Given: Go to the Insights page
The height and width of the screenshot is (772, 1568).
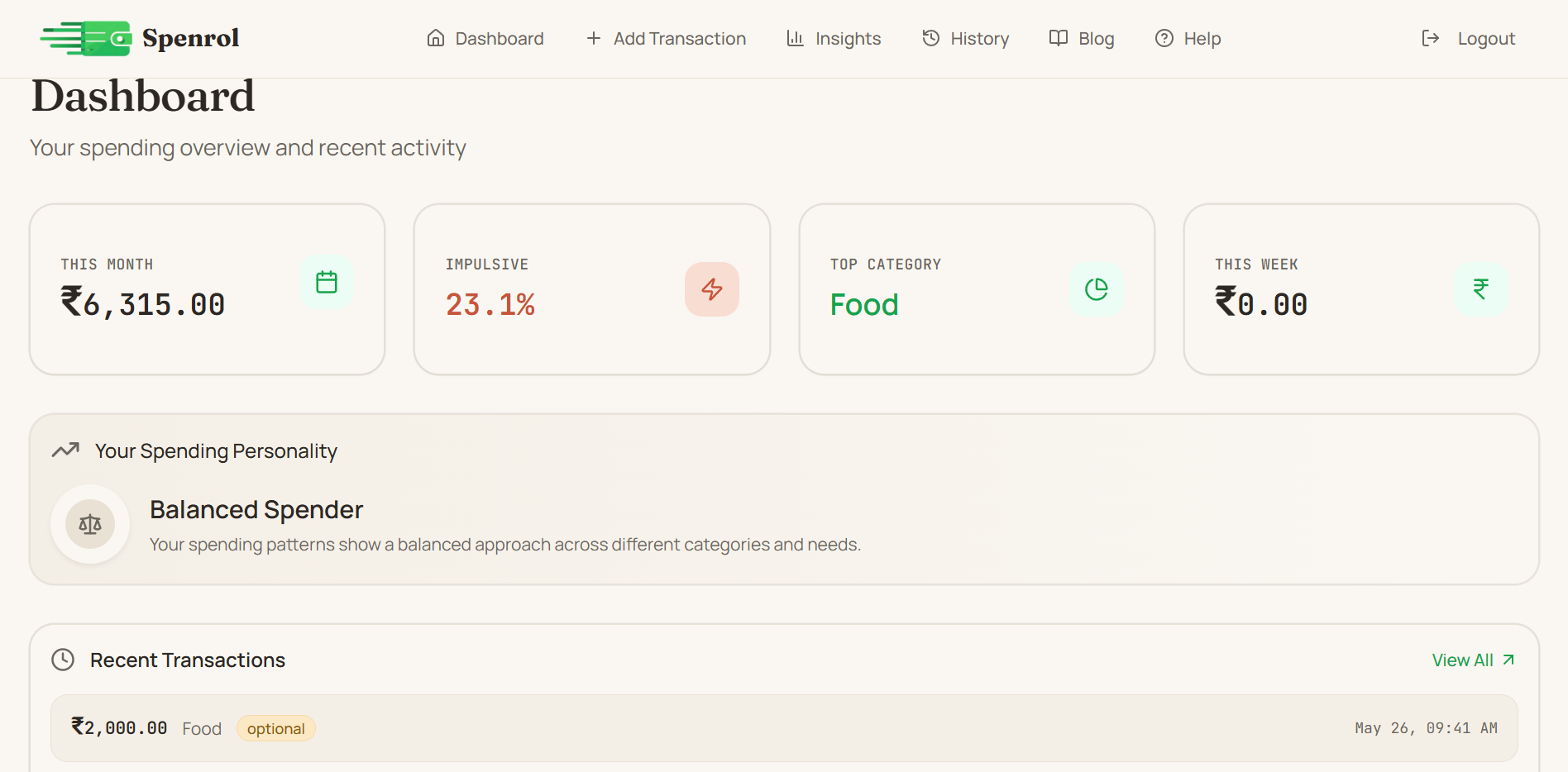Looking at the screenshot, I should pyautogui.click(x=834, y=39).
